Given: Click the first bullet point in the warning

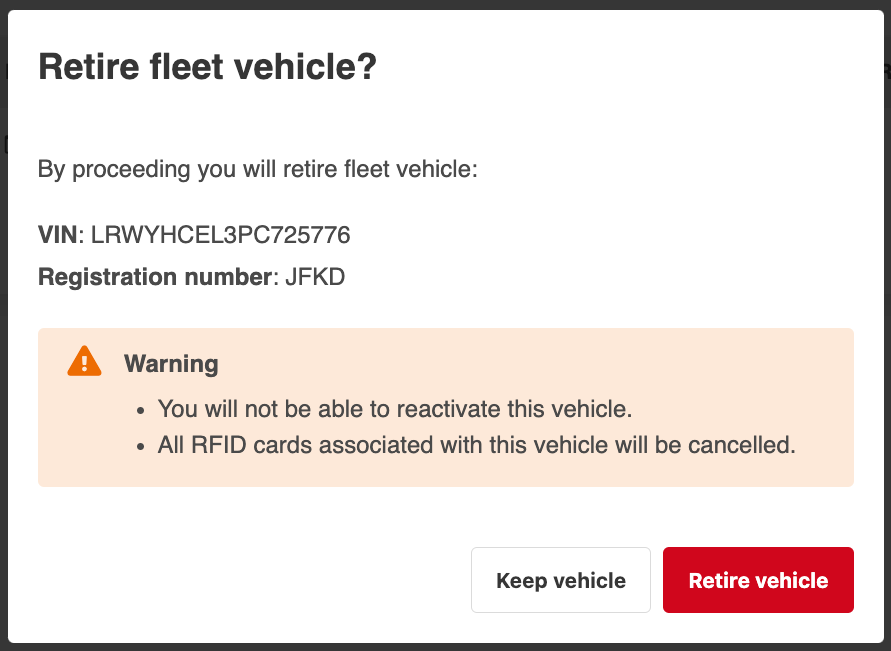Looking at the screenshot, I should pos(141,410).
